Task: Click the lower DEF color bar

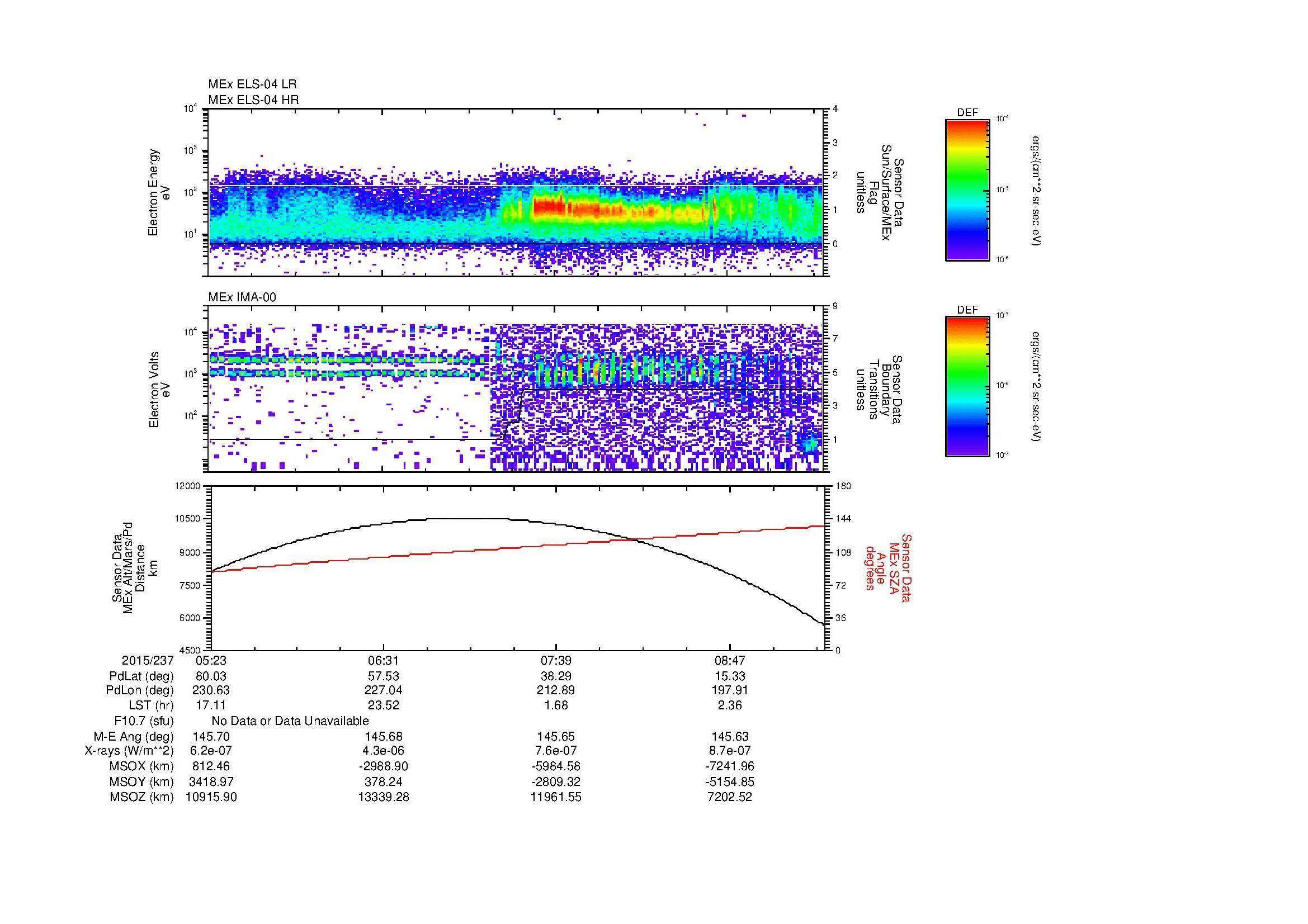Action: [967, 387]
